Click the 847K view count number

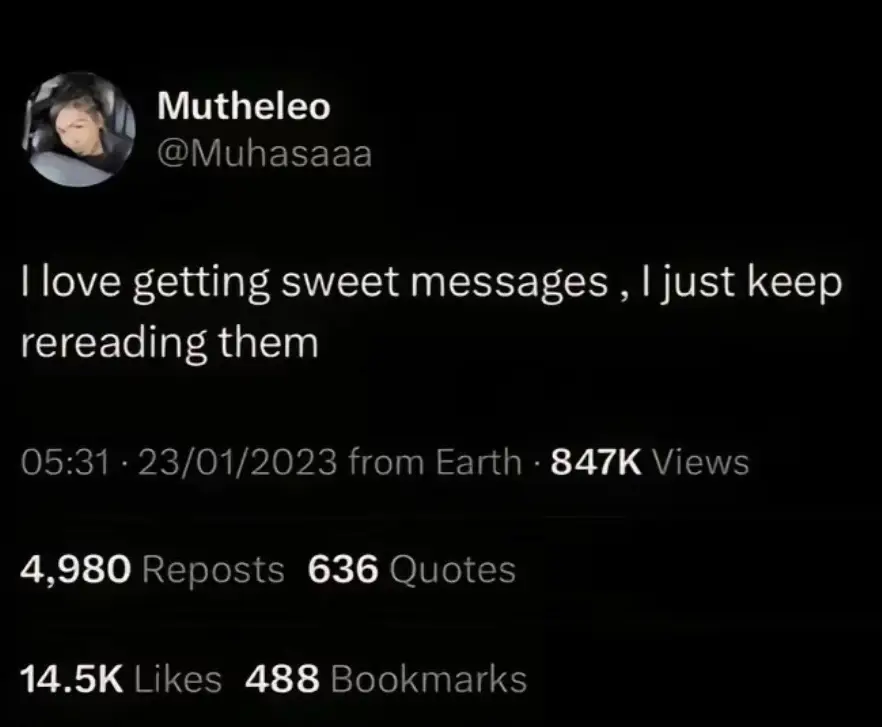[596, 462]
